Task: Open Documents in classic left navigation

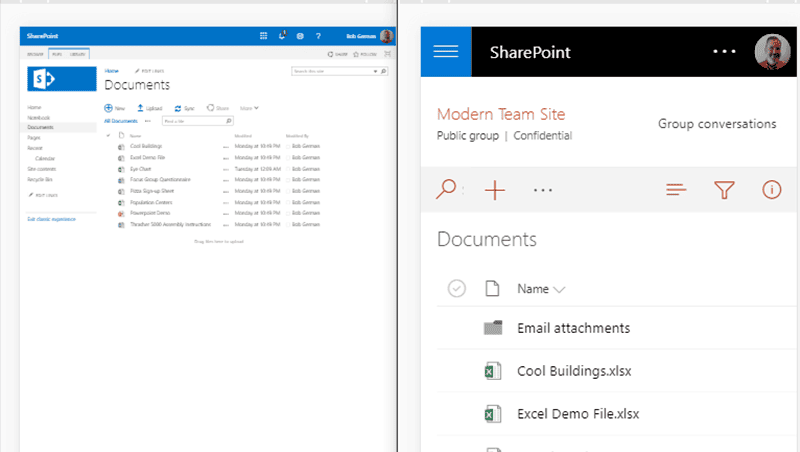Action: pyautogui.click(x=40, y=127)
